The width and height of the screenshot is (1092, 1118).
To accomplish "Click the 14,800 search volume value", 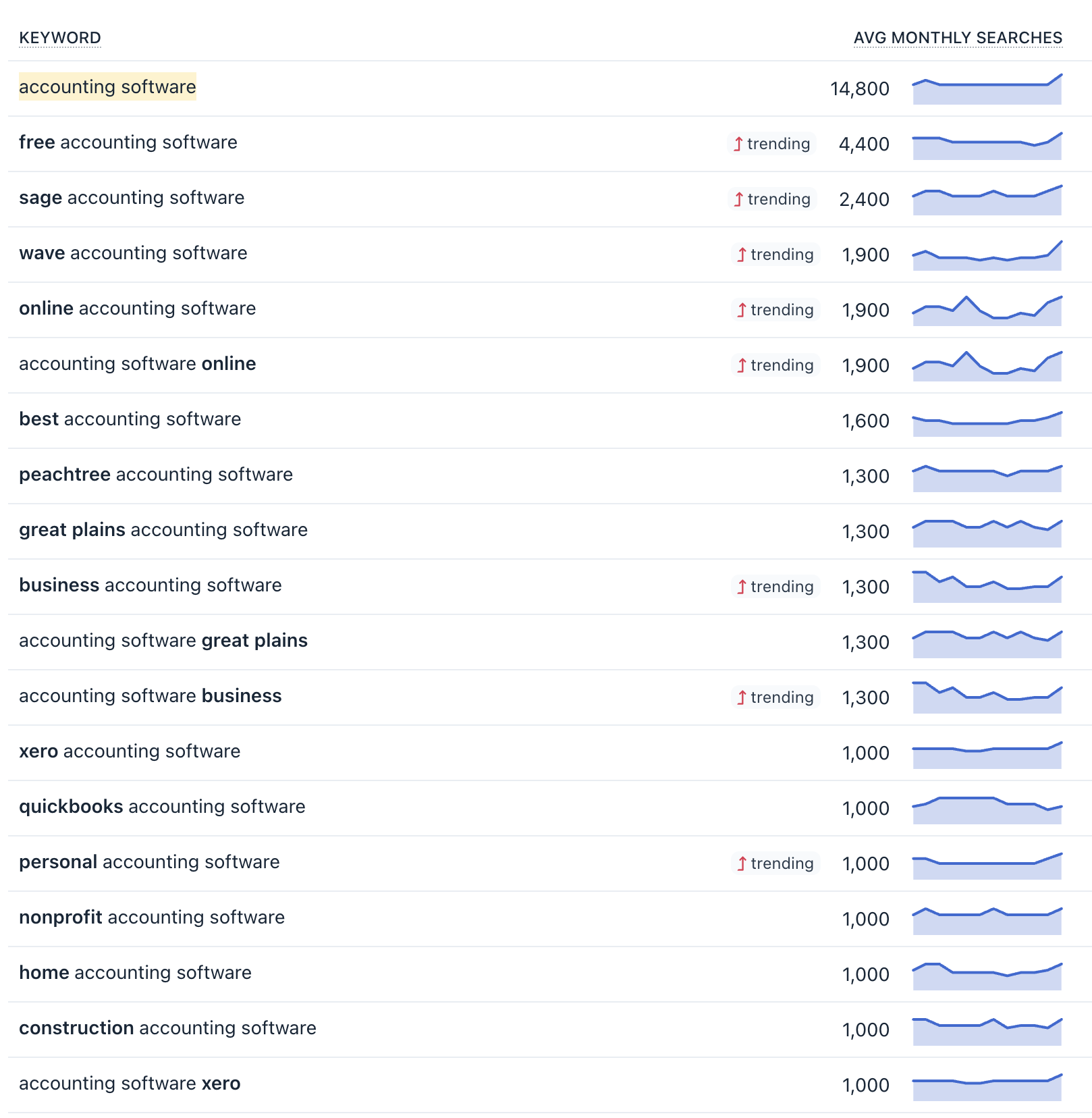I will coord(860,89).
